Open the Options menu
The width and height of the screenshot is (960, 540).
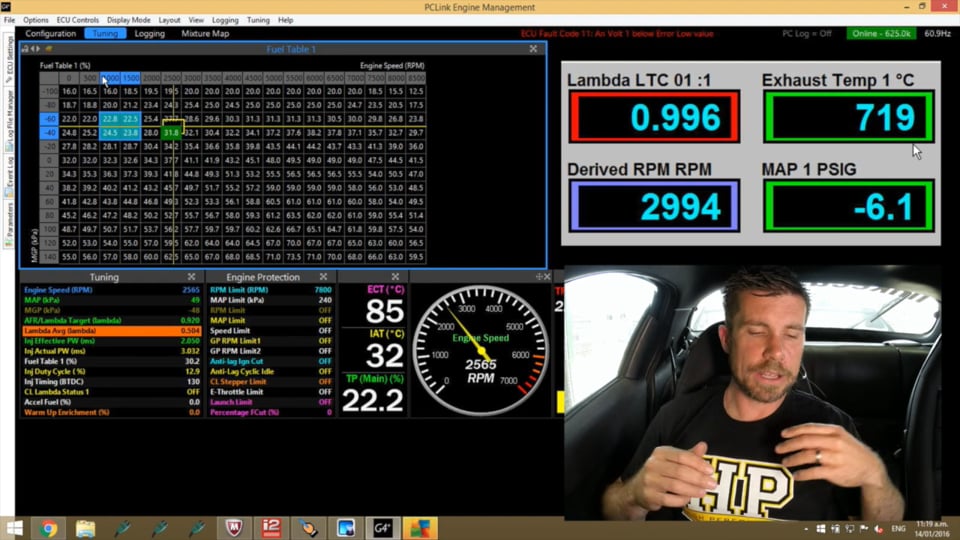[36, 20]
